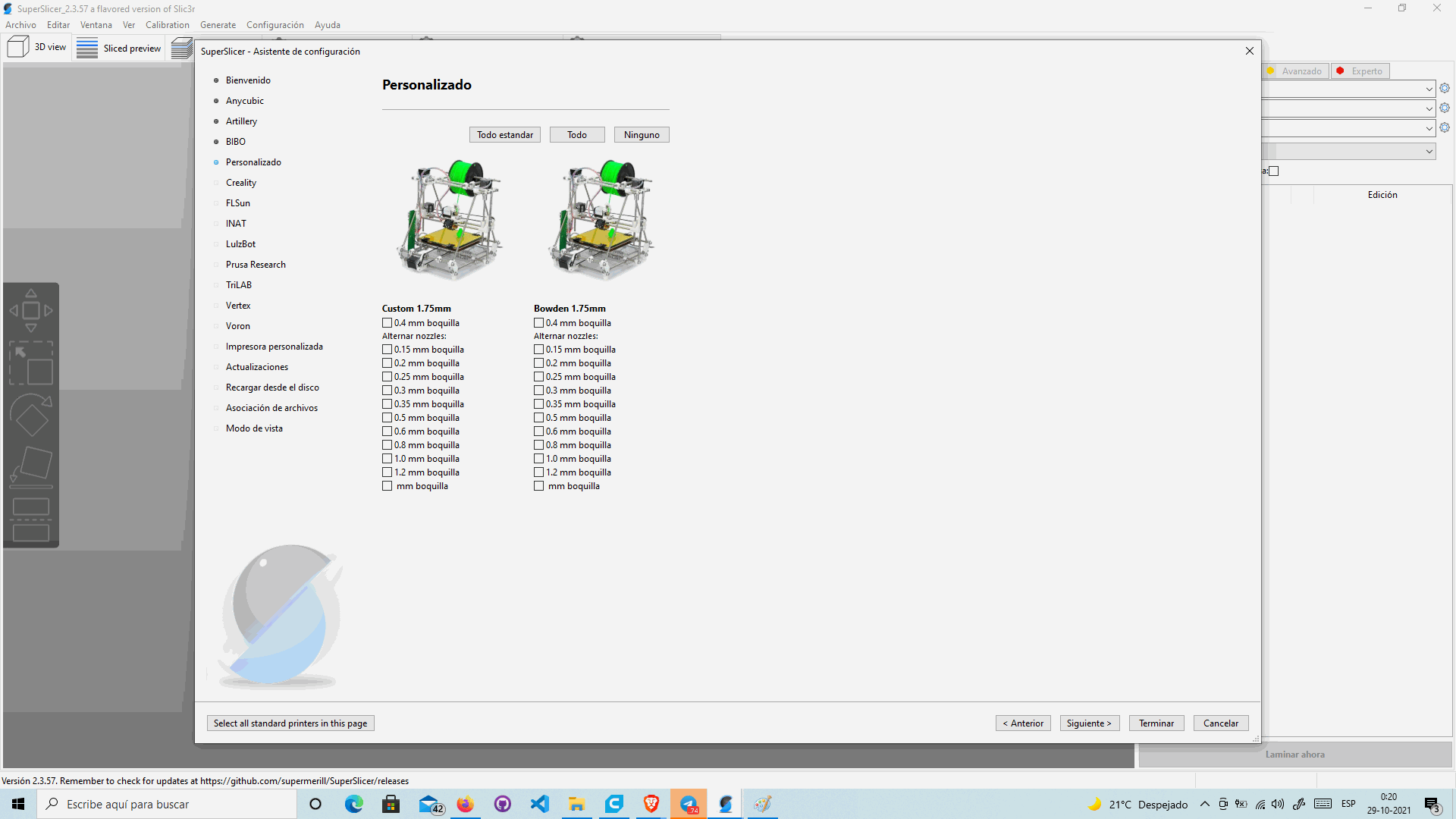Click SuperSlicer icon in taskbar
This screenshot has width=1456, height=819.
tap(726, 804)
